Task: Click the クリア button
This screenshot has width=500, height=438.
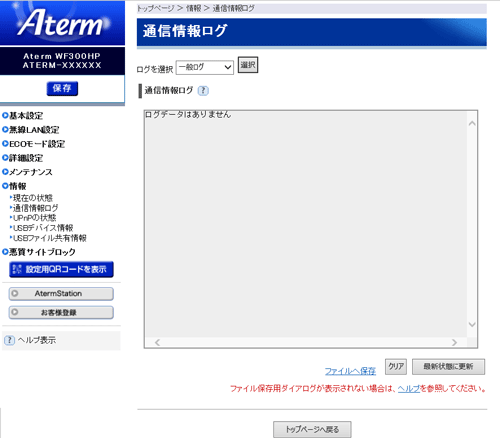Action: click(396, 367)
